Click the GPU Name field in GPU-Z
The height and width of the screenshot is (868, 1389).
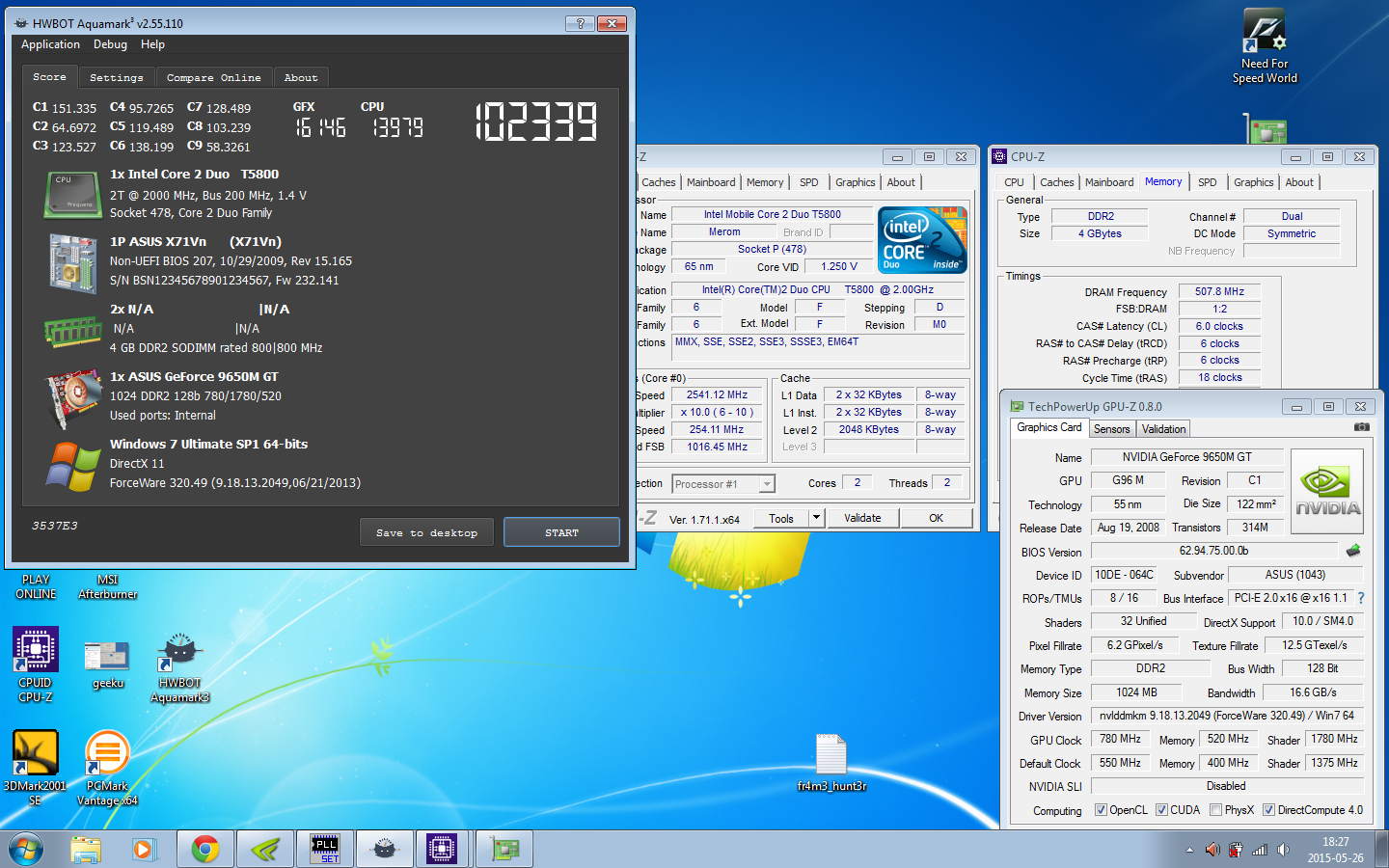click(x=1186, y=457)
